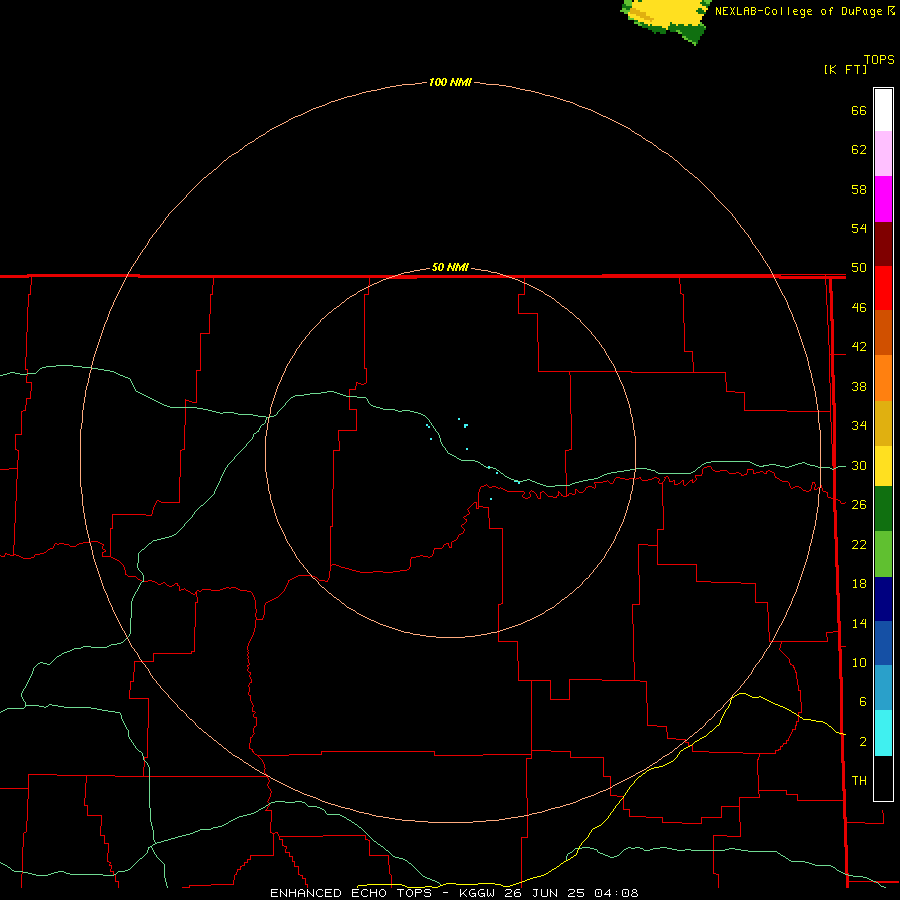Click the '38' legend value

pos(859,387)
